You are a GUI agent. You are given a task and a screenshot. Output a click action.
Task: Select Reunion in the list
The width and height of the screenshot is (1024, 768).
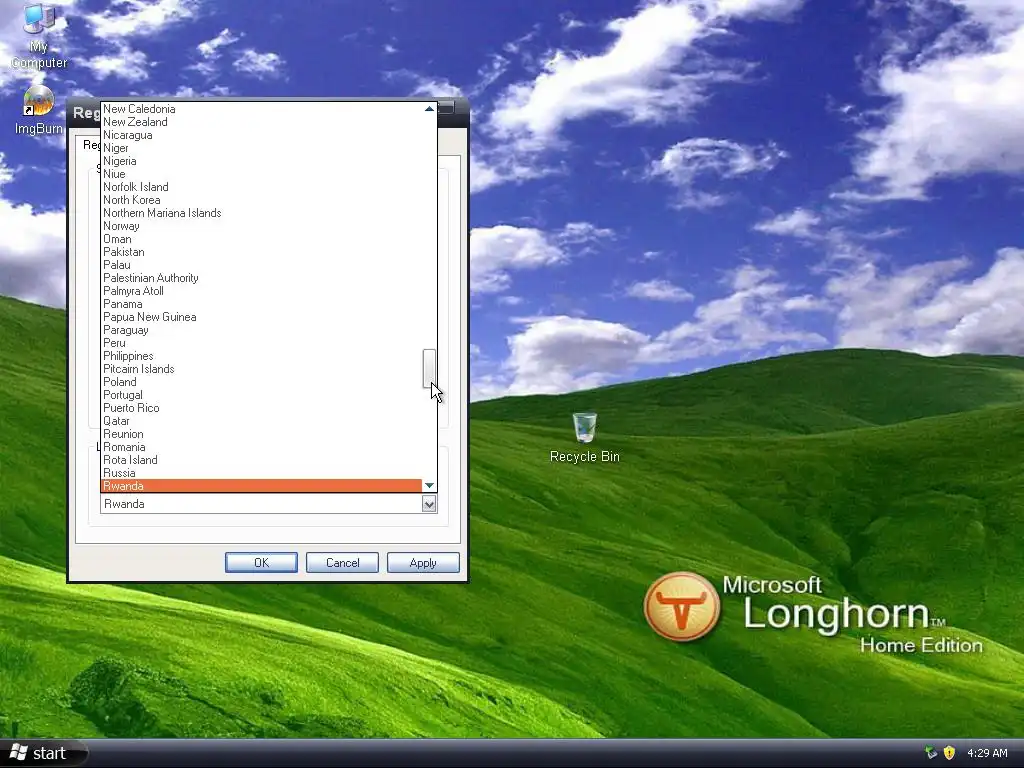pyautogui.click(x=261, y=434)
